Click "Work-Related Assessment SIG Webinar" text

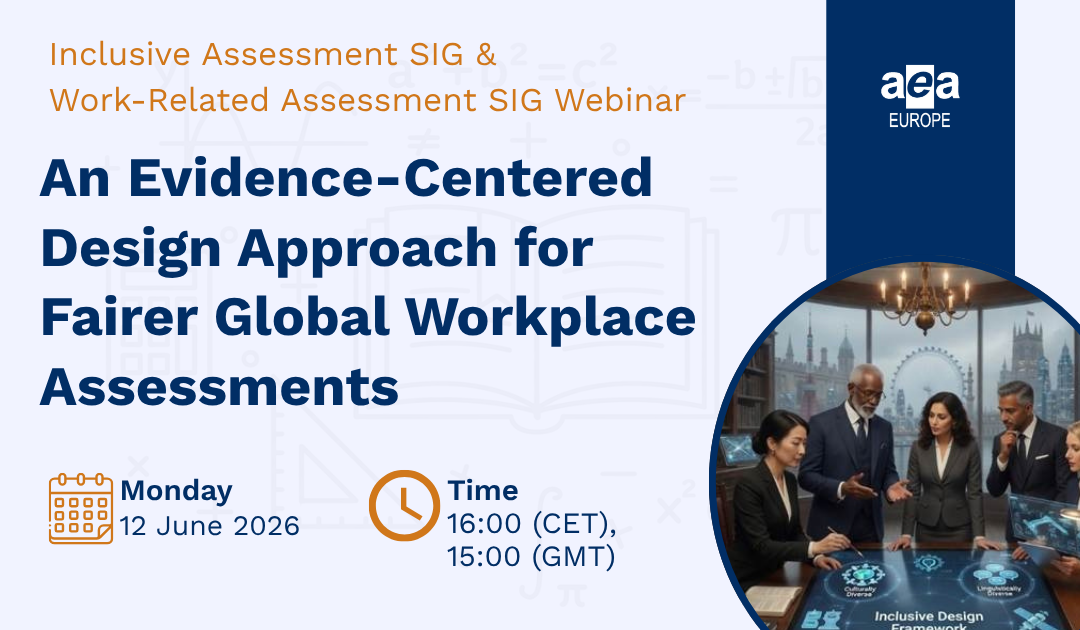click(367, 100)
